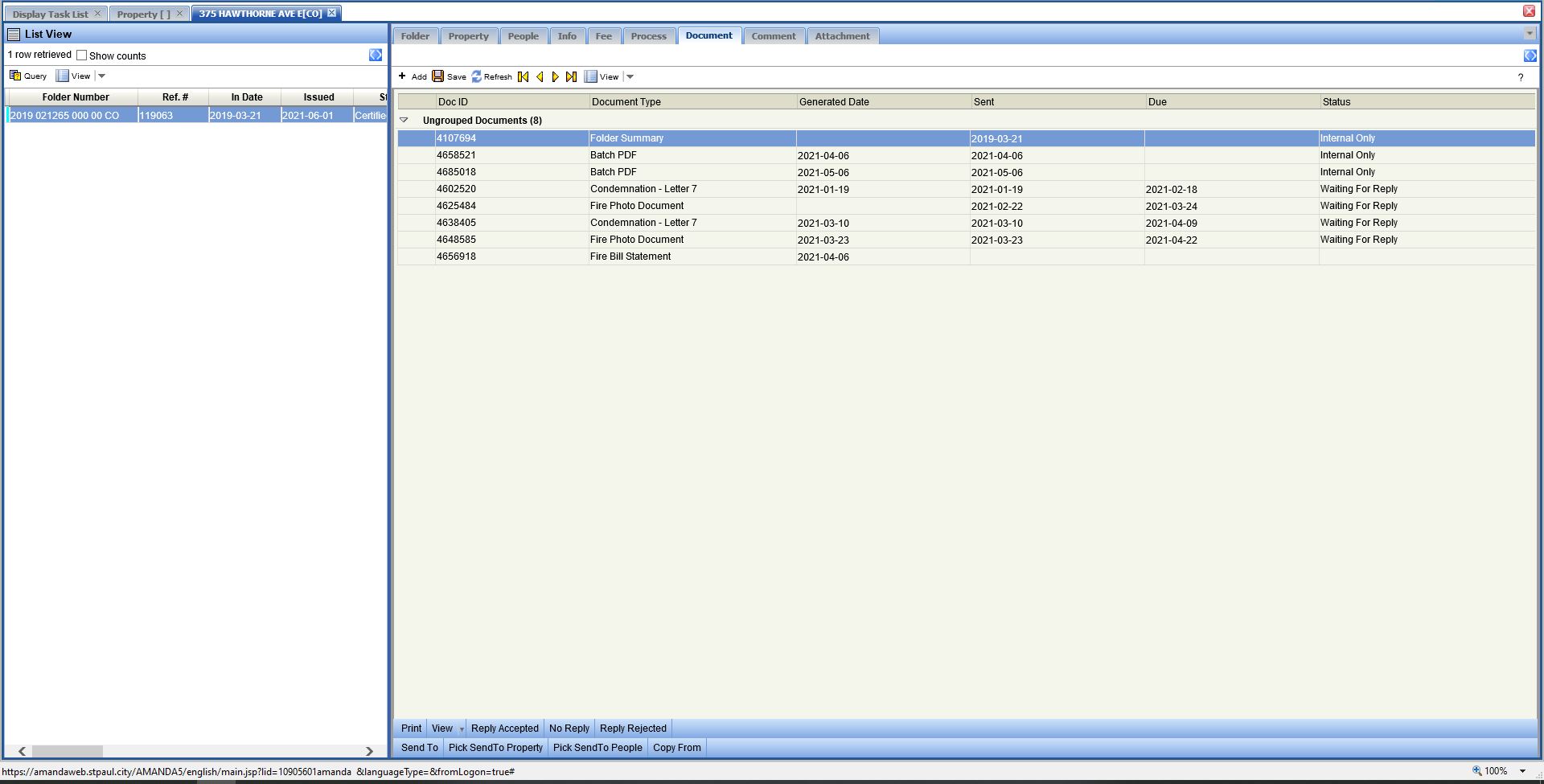Enable the Show counts checkbox
Viewport: 1544px width, 784px height.
(x=81, y=55)
